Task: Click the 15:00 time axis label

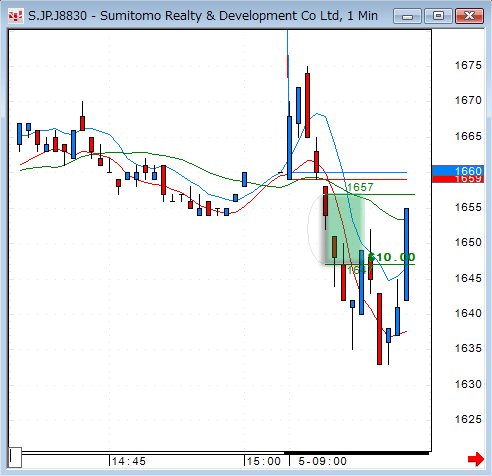Action: point(264,461)
